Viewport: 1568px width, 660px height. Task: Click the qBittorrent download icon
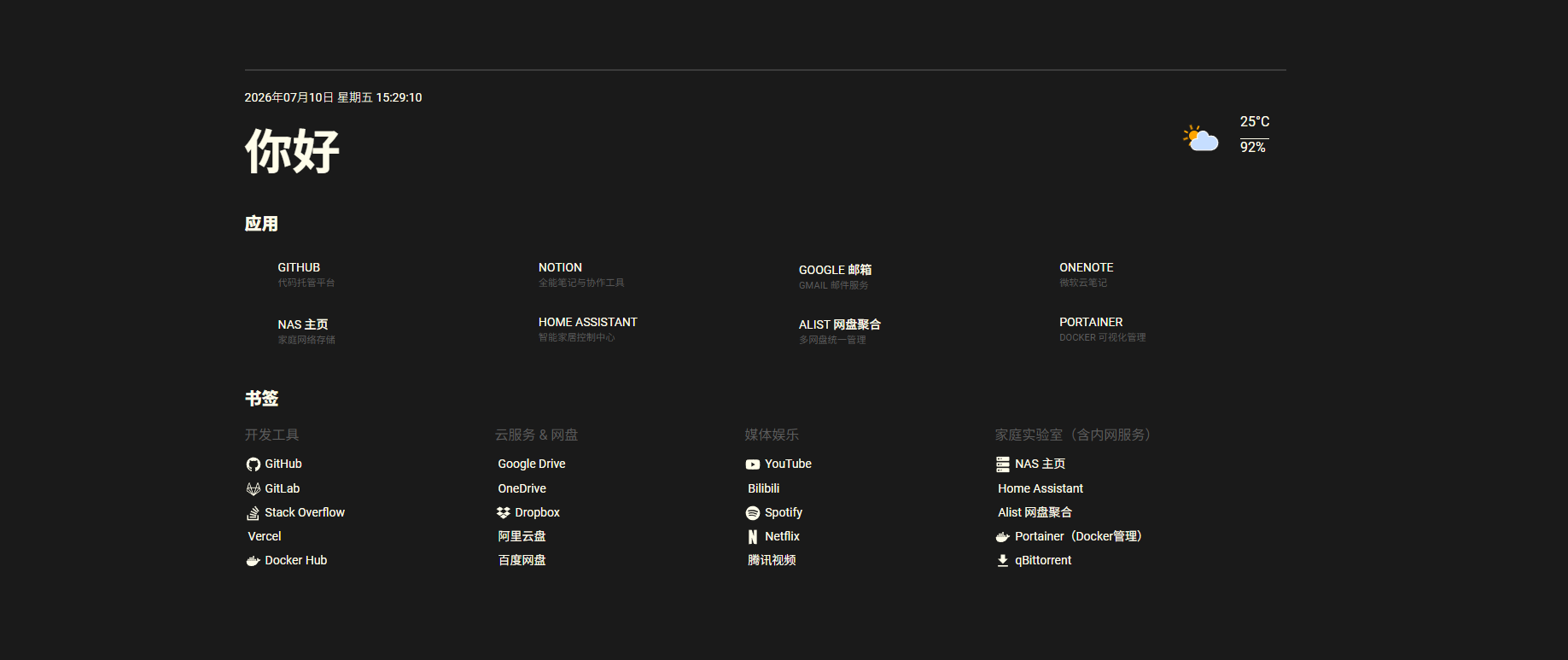point(1003,561)
